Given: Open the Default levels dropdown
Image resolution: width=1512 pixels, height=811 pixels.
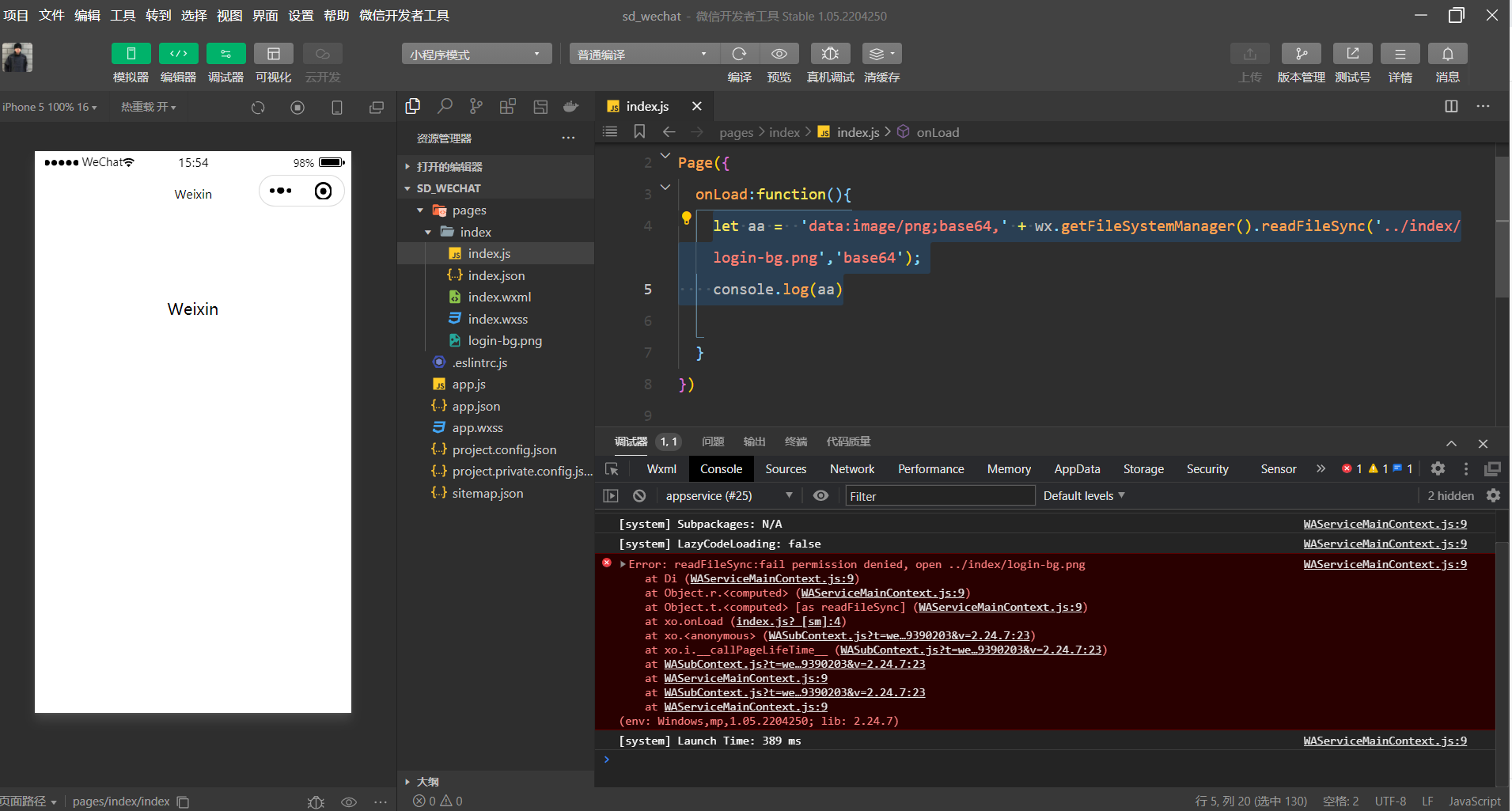Looking at the screenshot, I should coord(1083,496).
